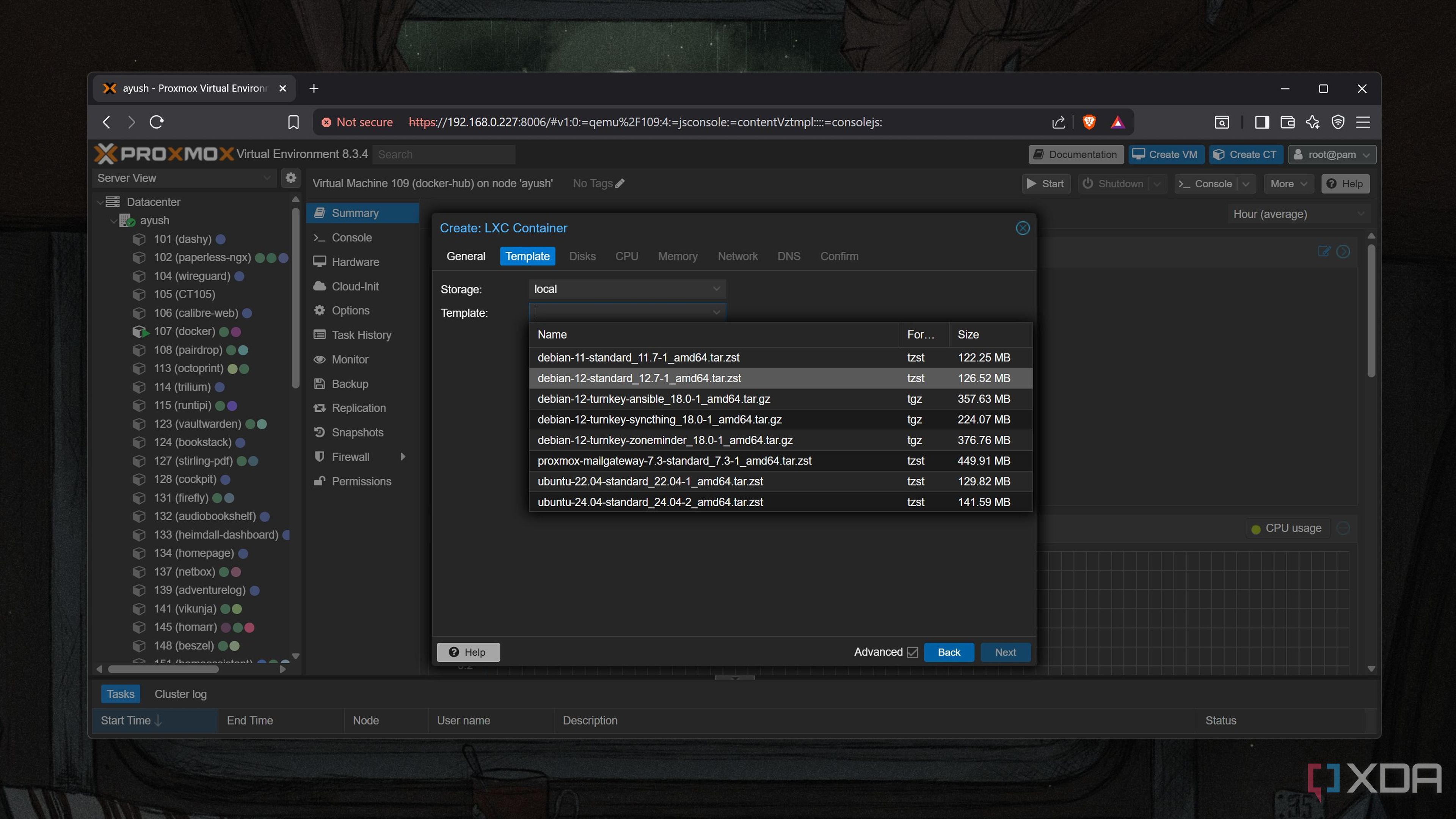Expand the Firewall submenu arrow
Image resolution: width=1456 pixels, height=819 pixels.
(x=402, y=457)
